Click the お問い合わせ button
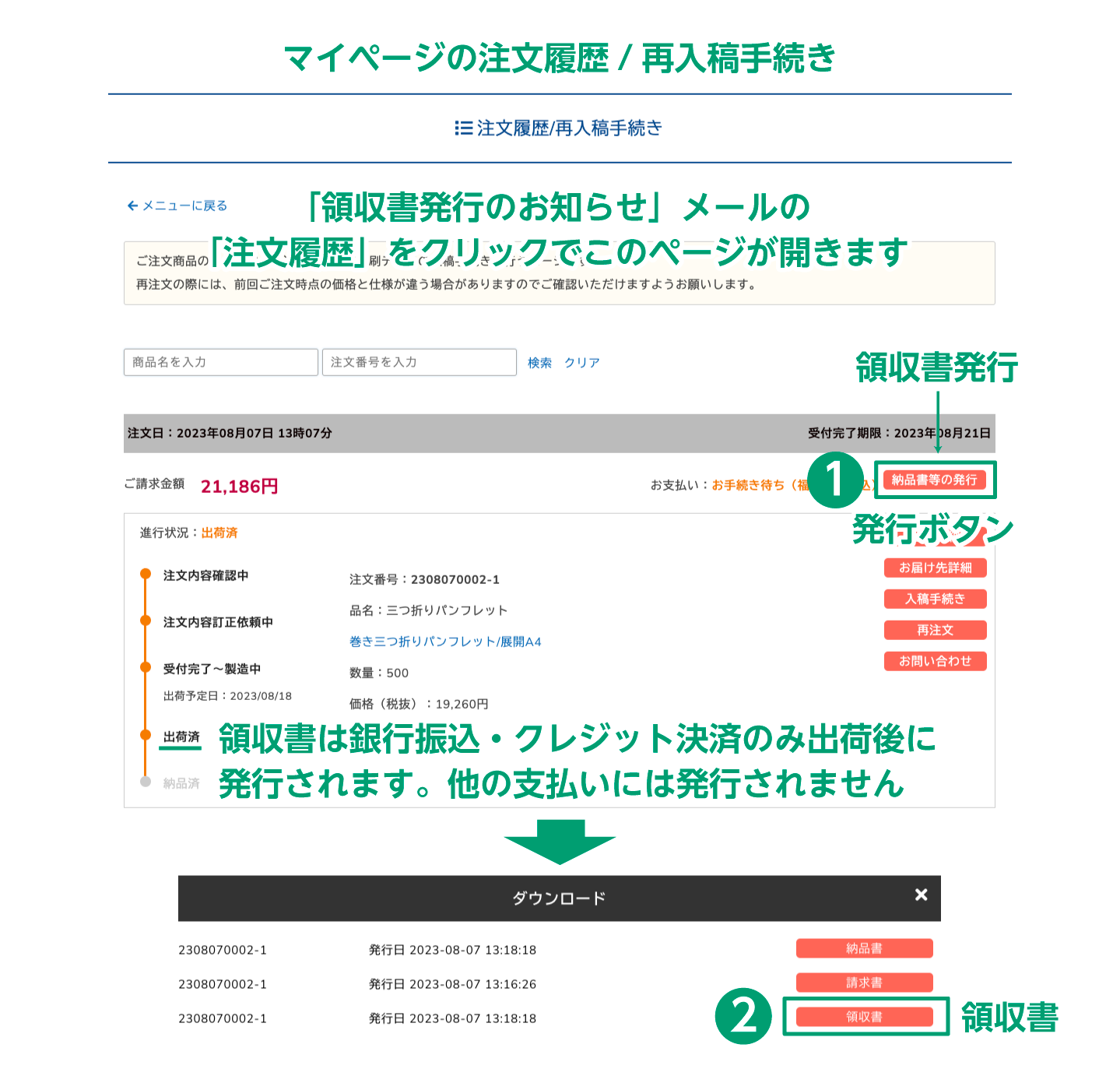The height and width of the screenshot is (1090, 1120). [x=935, y=661]
